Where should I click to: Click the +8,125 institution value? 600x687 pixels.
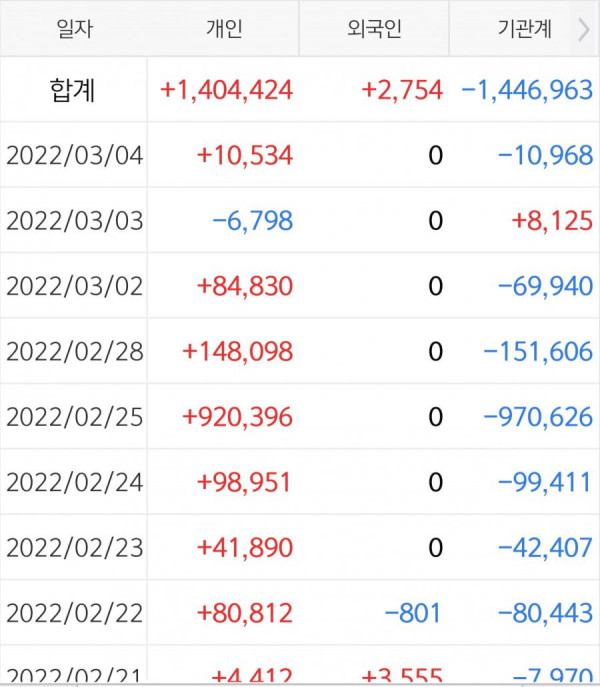552,221
